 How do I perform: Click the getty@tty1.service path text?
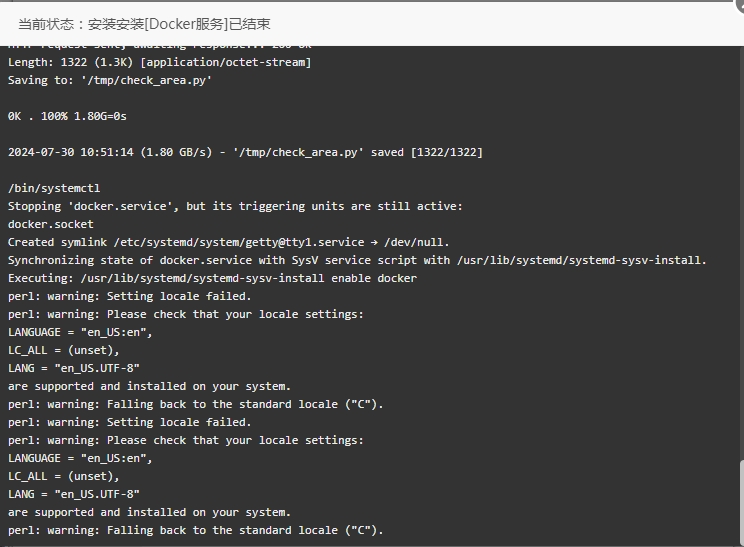click(x=304, y=242)
